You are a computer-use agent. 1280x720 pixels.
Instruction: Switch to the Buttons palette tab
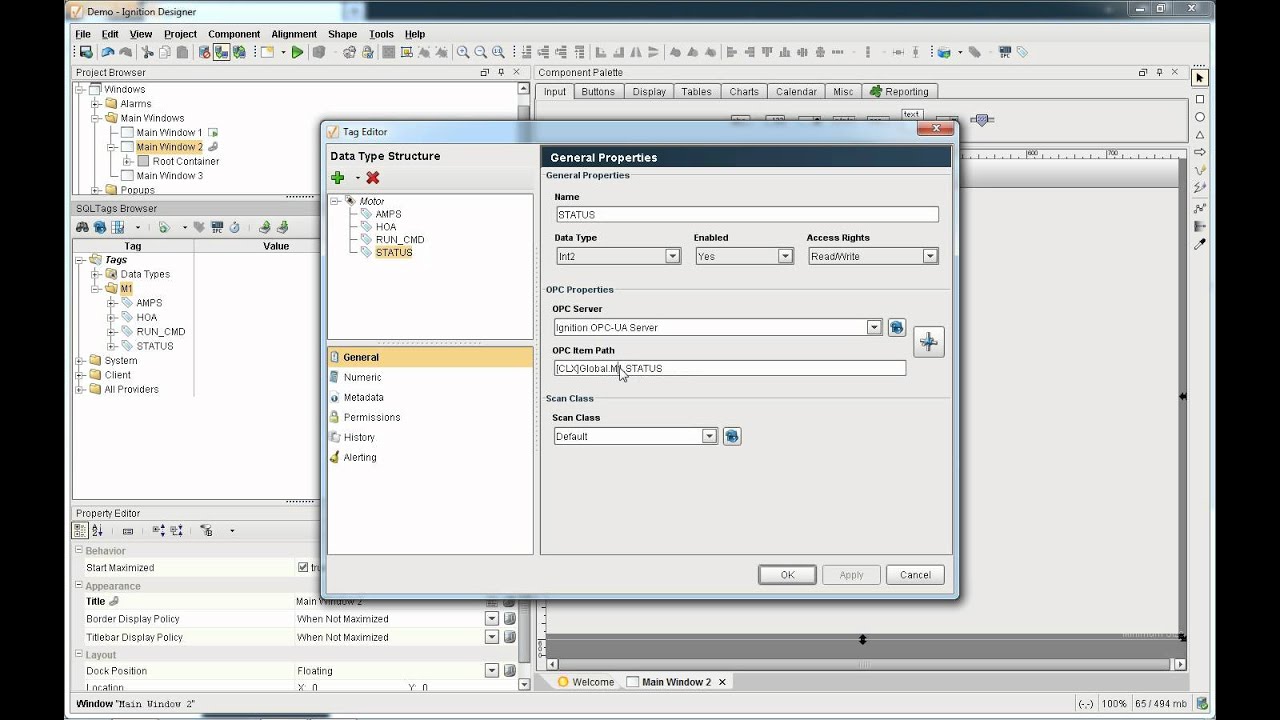click(x=598, y=91)
